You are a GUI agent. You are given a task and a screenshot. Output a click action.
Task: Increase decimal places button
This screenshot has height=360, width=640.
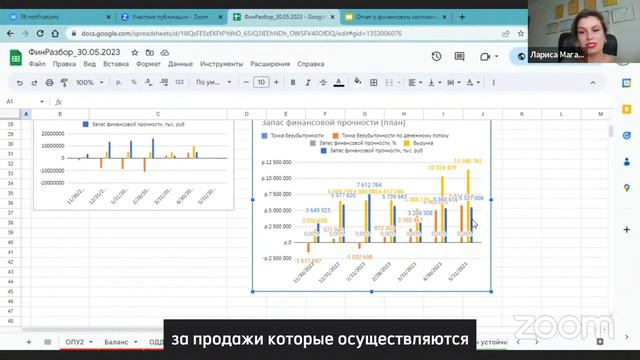[164, 82]
